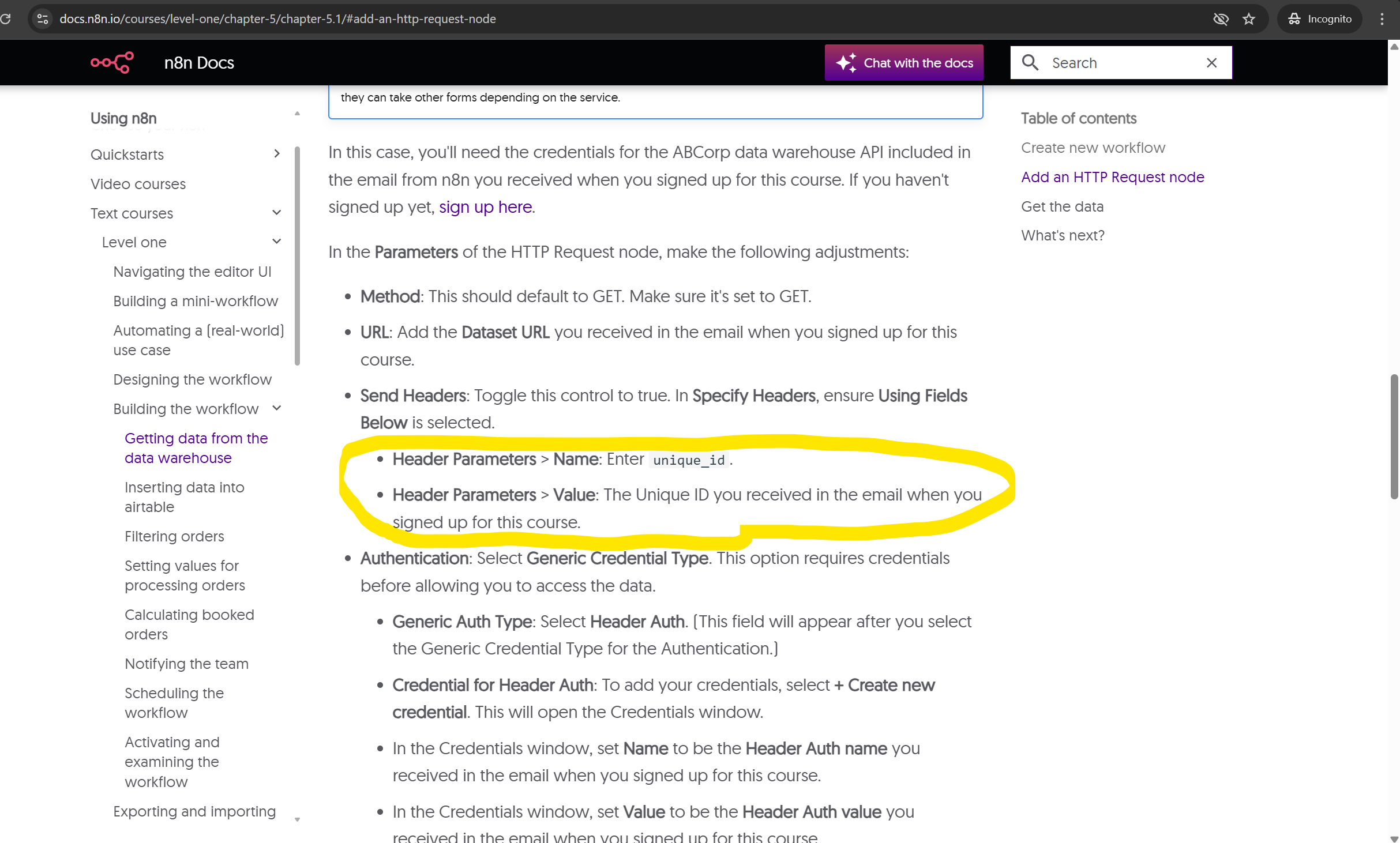1400x843 pixels.
Task: Go to Get the data section
Action: pos(1062,206)
